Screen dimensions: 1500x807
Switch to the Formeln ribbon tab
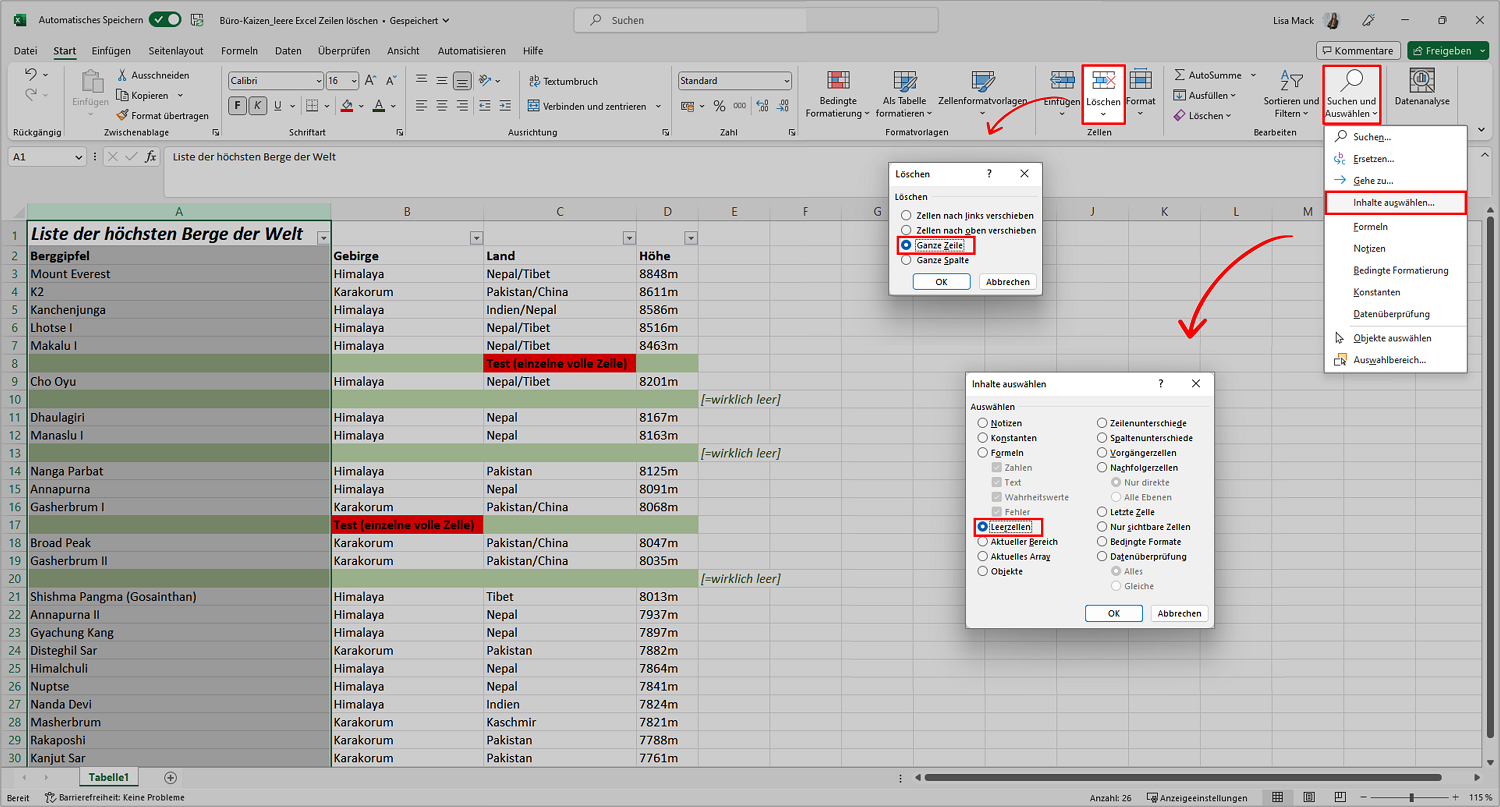(239, 51)
